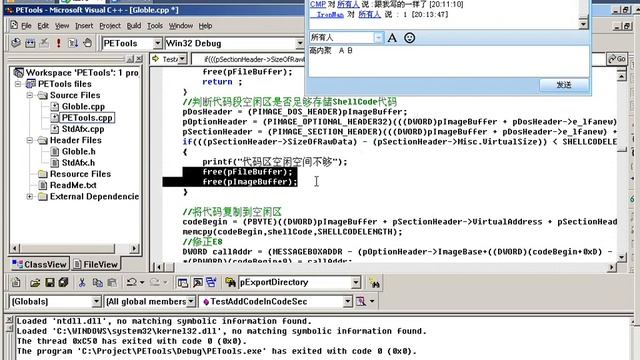640x360 pixels.
Task: Open the Build menu
Action: click(133, 26)
